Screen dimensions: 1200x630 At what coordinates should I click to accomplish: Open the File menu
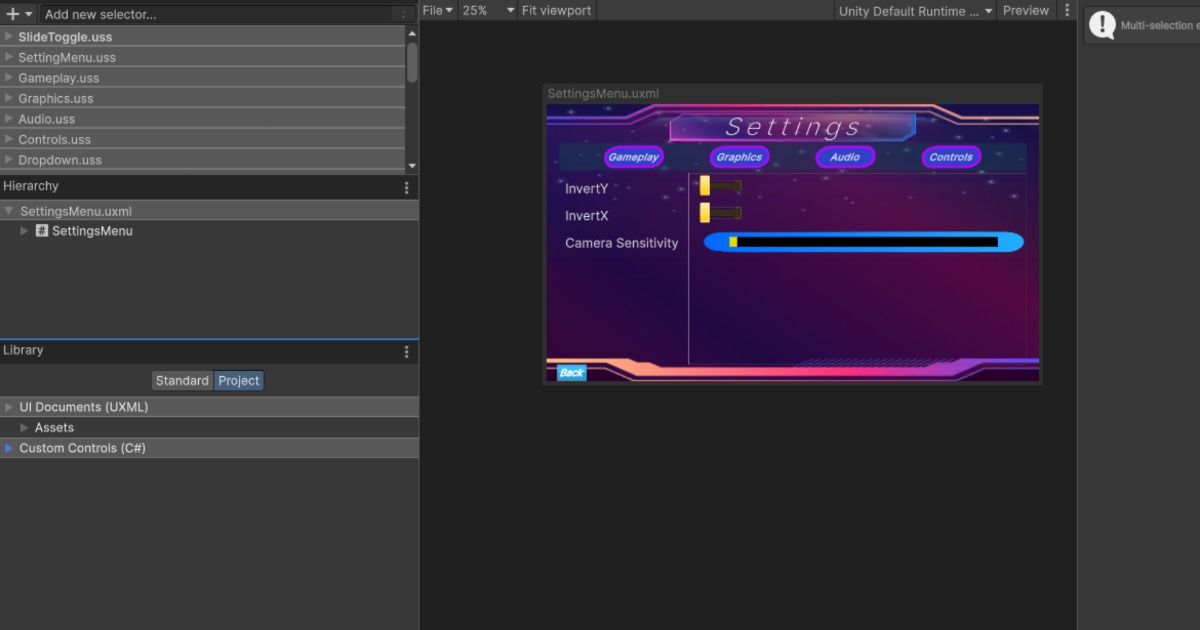[x=434, y=10]
